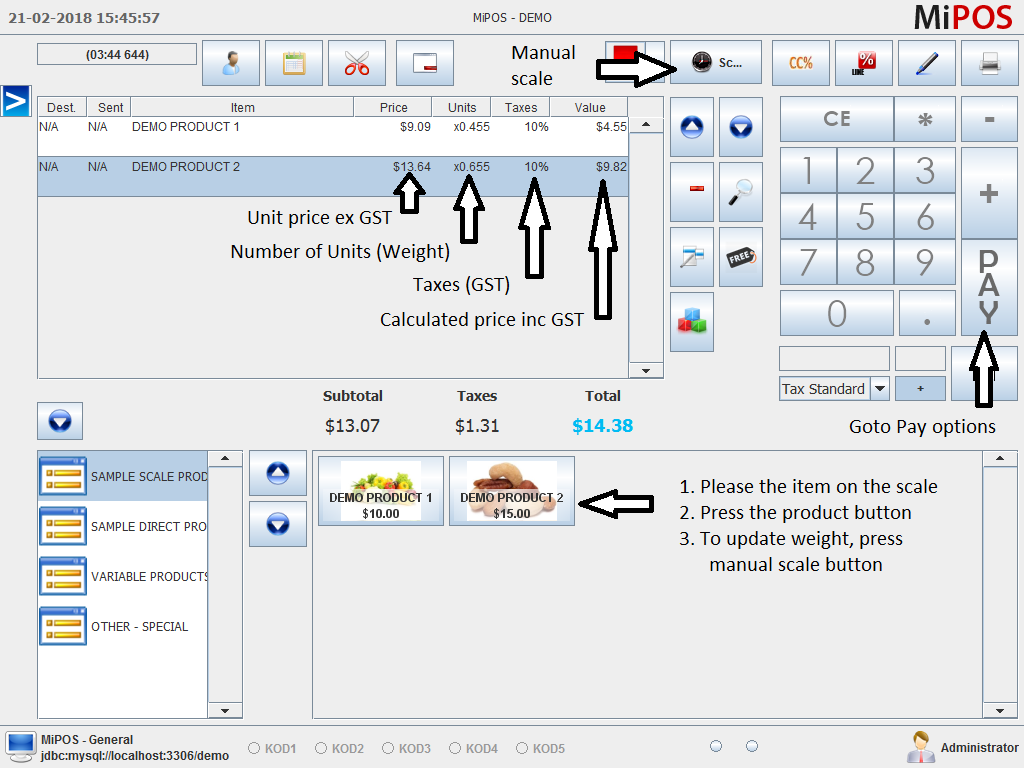Click the CE key on the keypad

[837, 119]
